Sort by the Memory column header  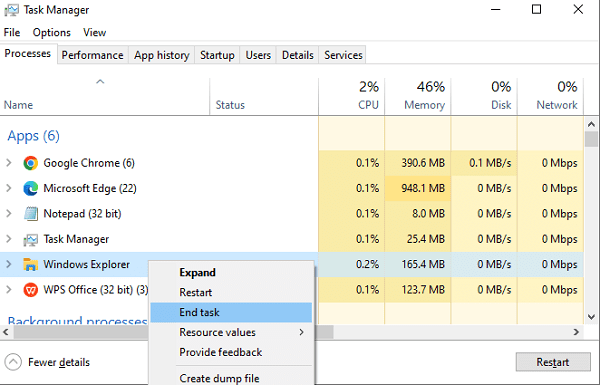(417, 96)
